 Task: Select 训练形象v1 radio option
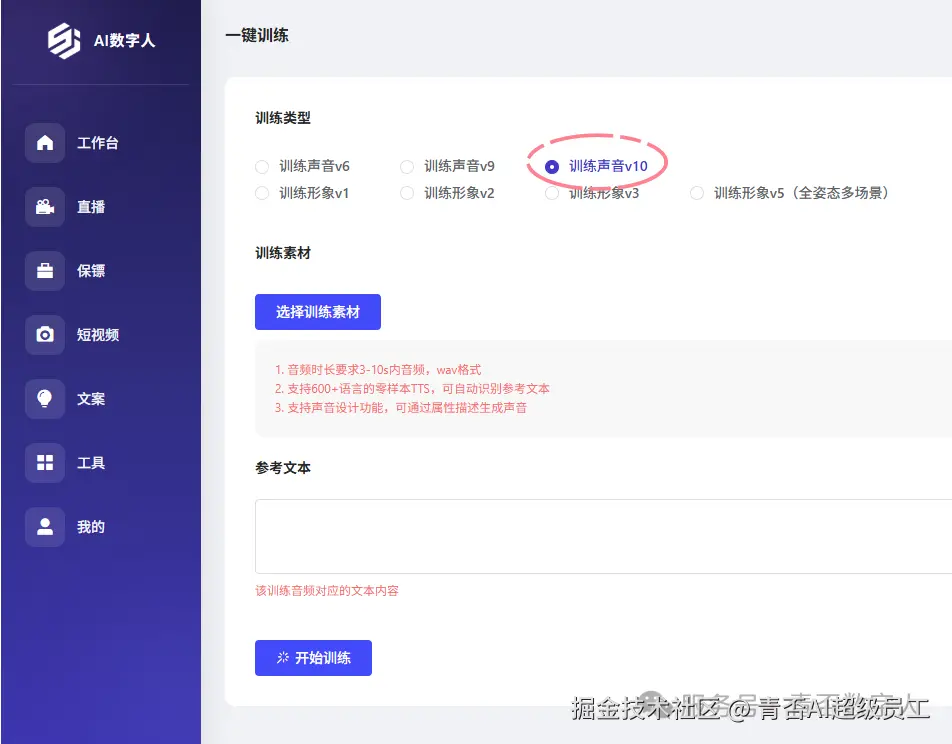tap(262, 193)
